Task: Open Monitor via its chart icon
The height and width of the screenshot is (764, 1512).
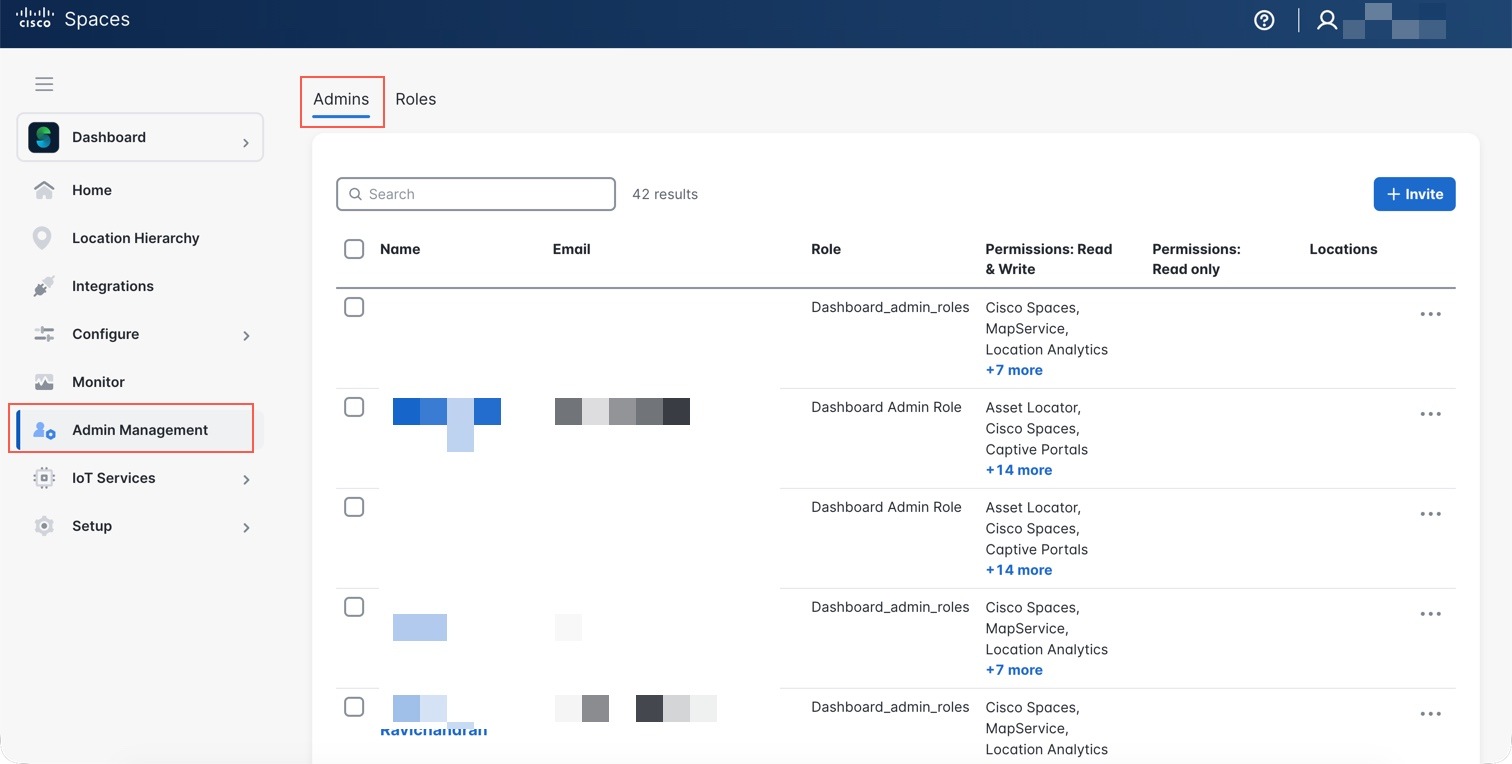Action: point(44,382)
